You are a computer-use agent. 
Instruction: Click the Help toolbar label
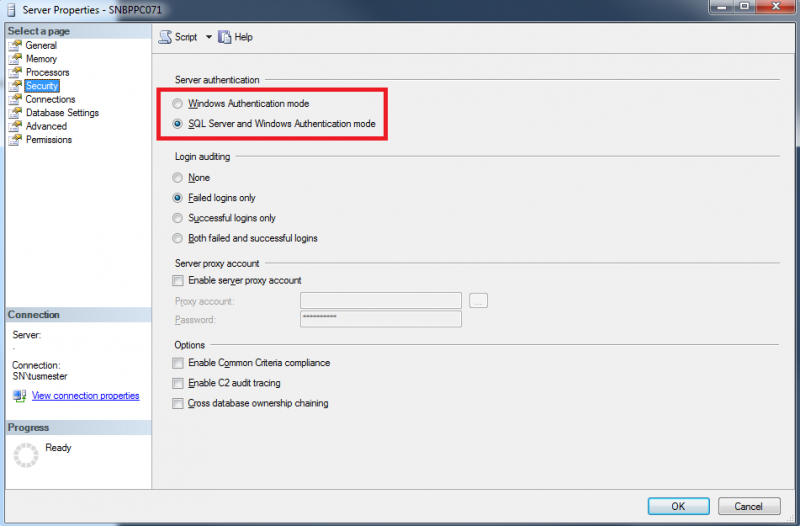click(243, 37)
